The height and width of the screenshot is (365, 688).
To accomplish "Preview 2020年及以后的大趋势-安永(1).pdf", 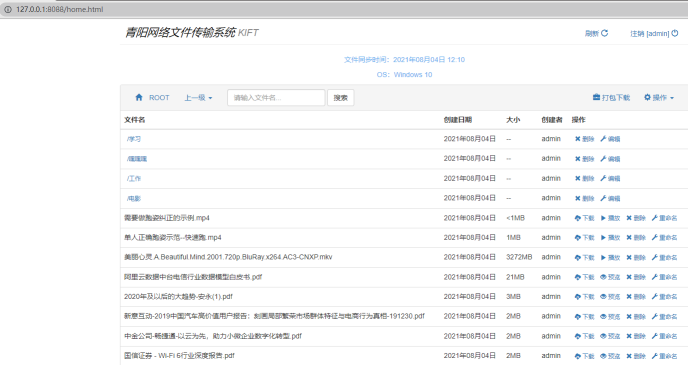I will click(x=610, y=297).
